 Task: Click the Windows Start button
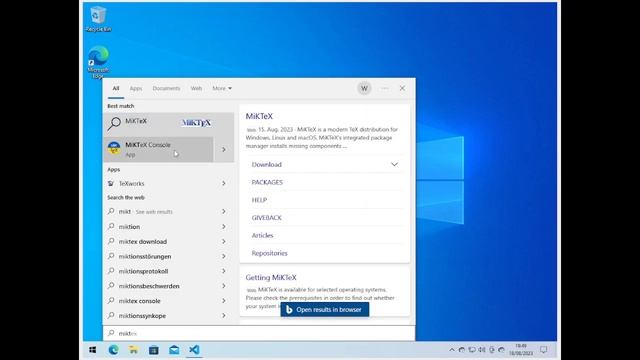coord(93,350)
